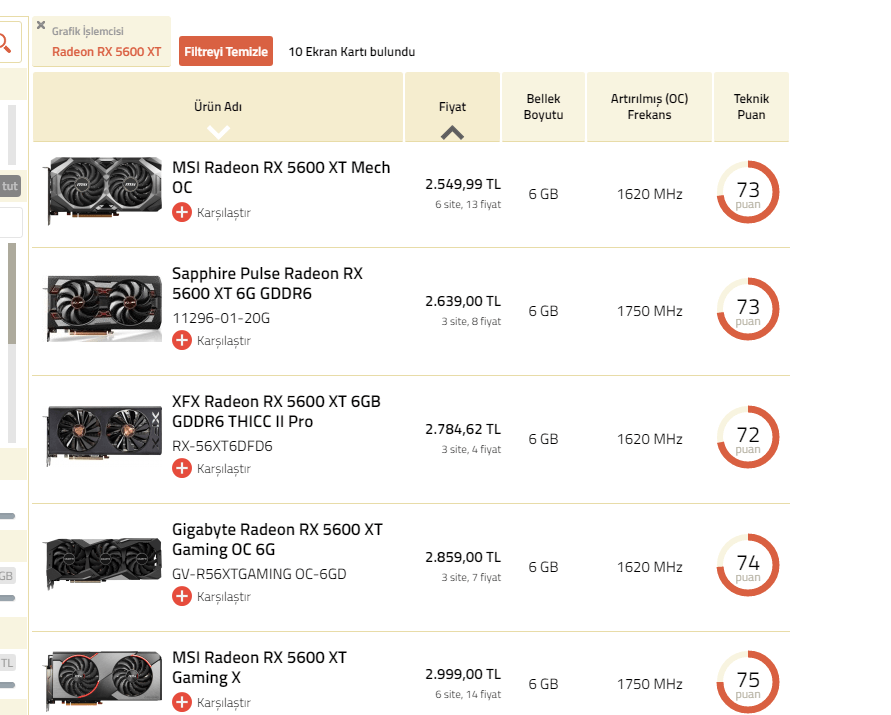Click the 72 technical score ring for XFX
The height and width of the screenshot is (715, 891).
(748, 438)
